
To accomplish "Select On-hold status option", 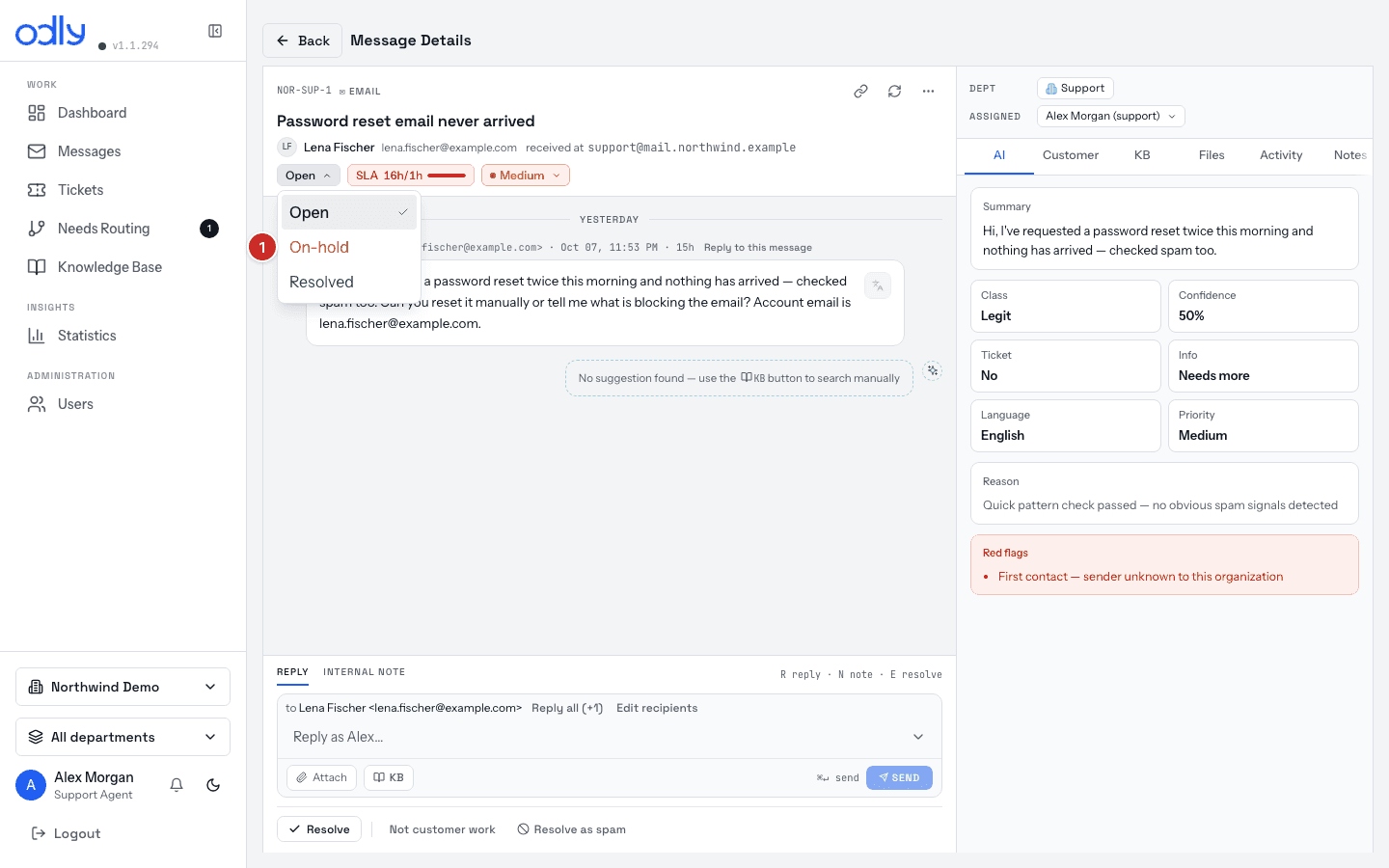I will (349, 247).
